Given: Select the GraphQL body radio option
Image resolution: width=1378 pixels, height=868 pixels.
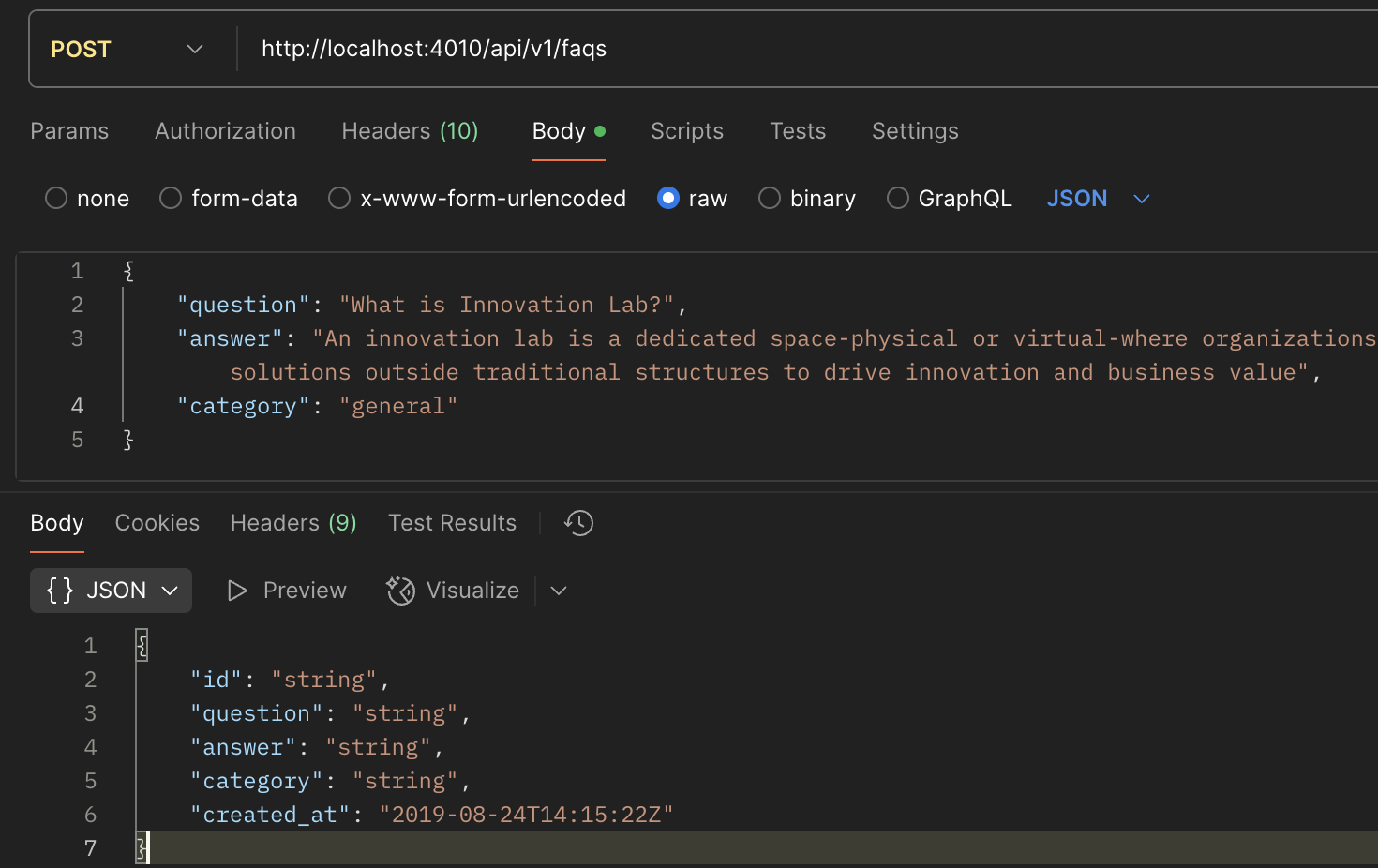Looking at the screenshot, I should coord(898,199).
